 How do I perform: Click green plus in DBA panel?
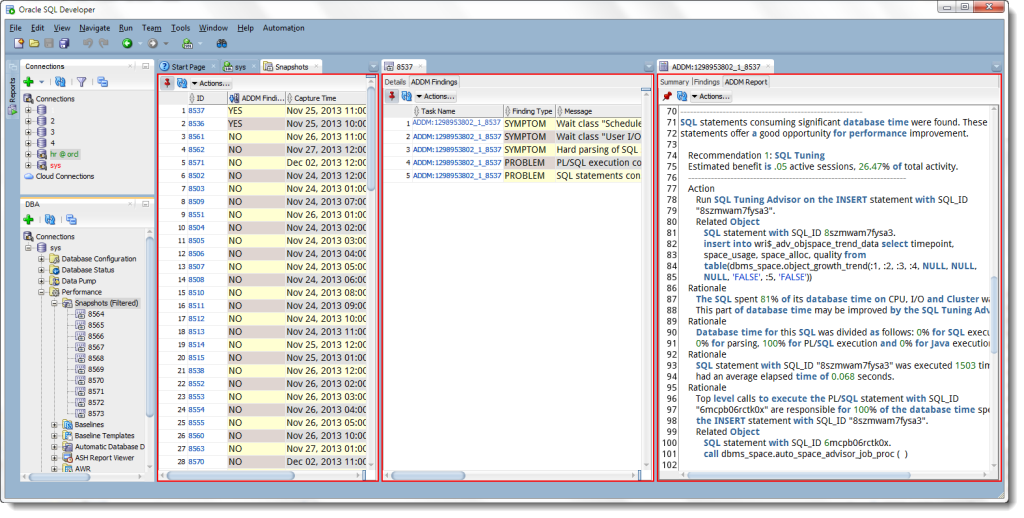[28, 219]
